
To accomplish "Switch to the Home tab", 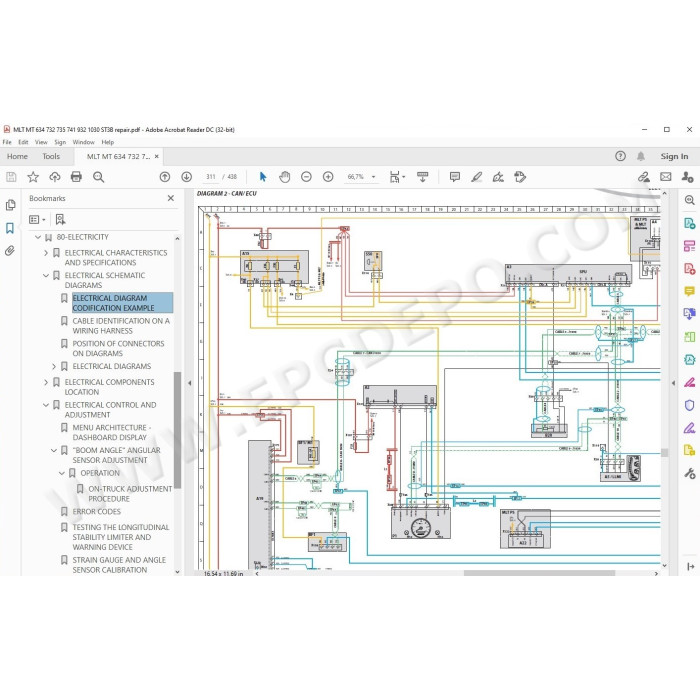I will [17, 156].
